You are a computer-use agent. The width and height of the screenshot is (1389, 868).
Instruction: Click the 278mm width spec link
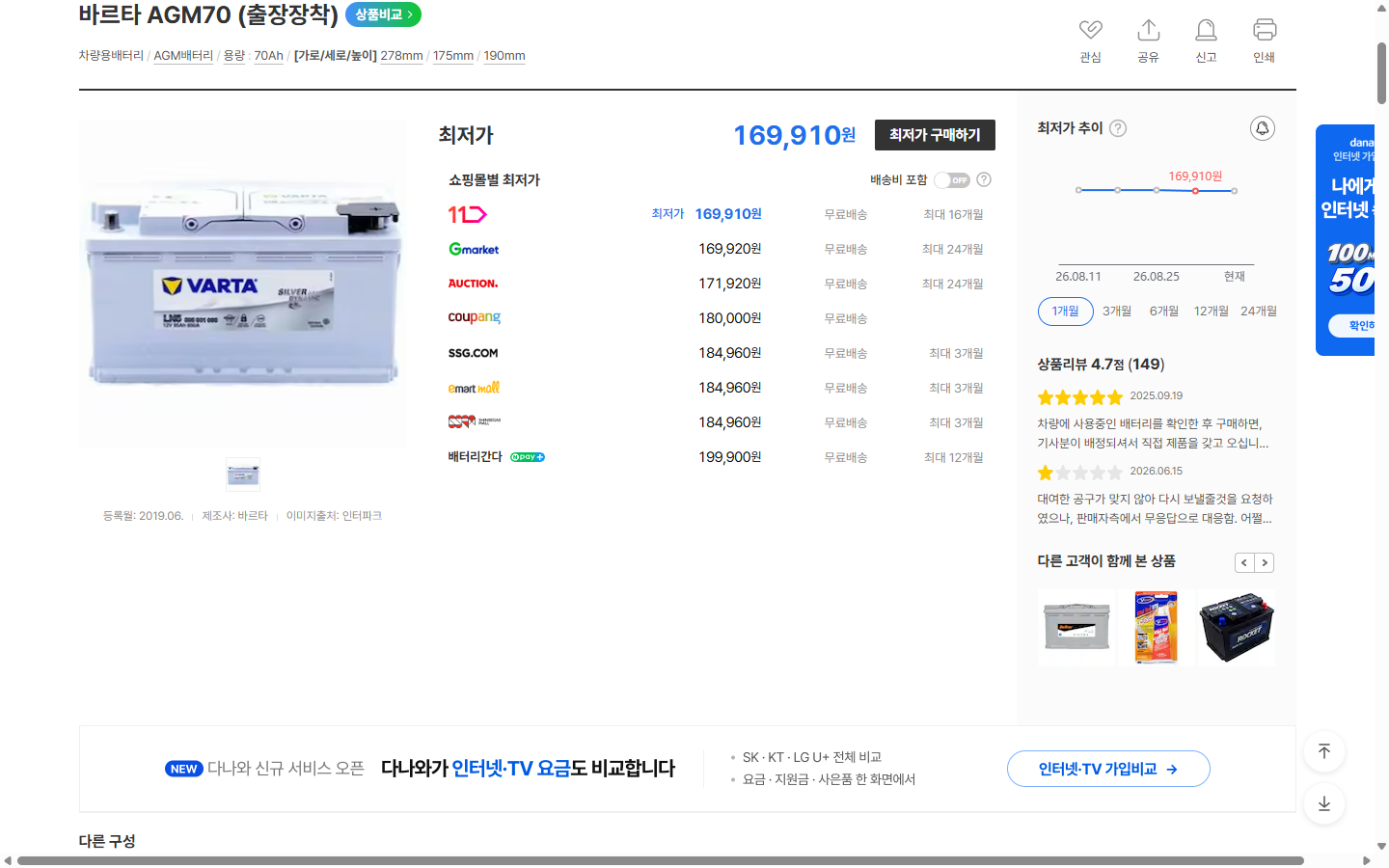(x=402, y=56)
